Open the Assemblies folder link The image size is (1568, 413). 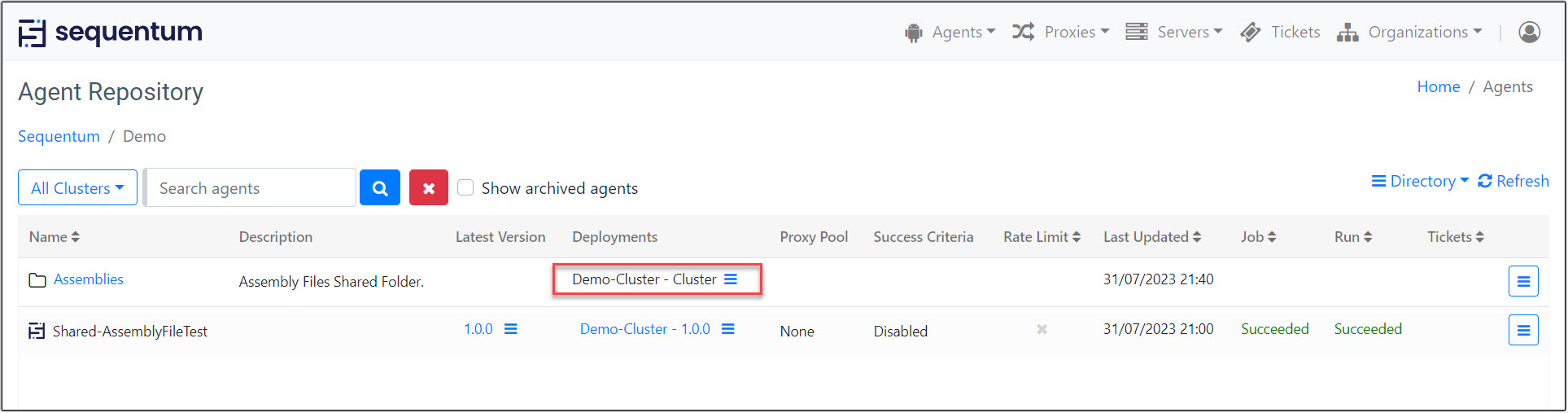pos(88,279)
